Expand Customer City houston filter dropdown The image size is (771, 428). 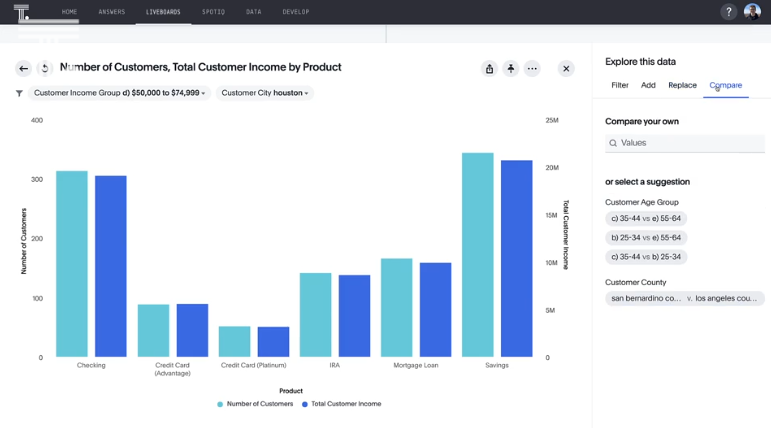(x=265, y=93)
